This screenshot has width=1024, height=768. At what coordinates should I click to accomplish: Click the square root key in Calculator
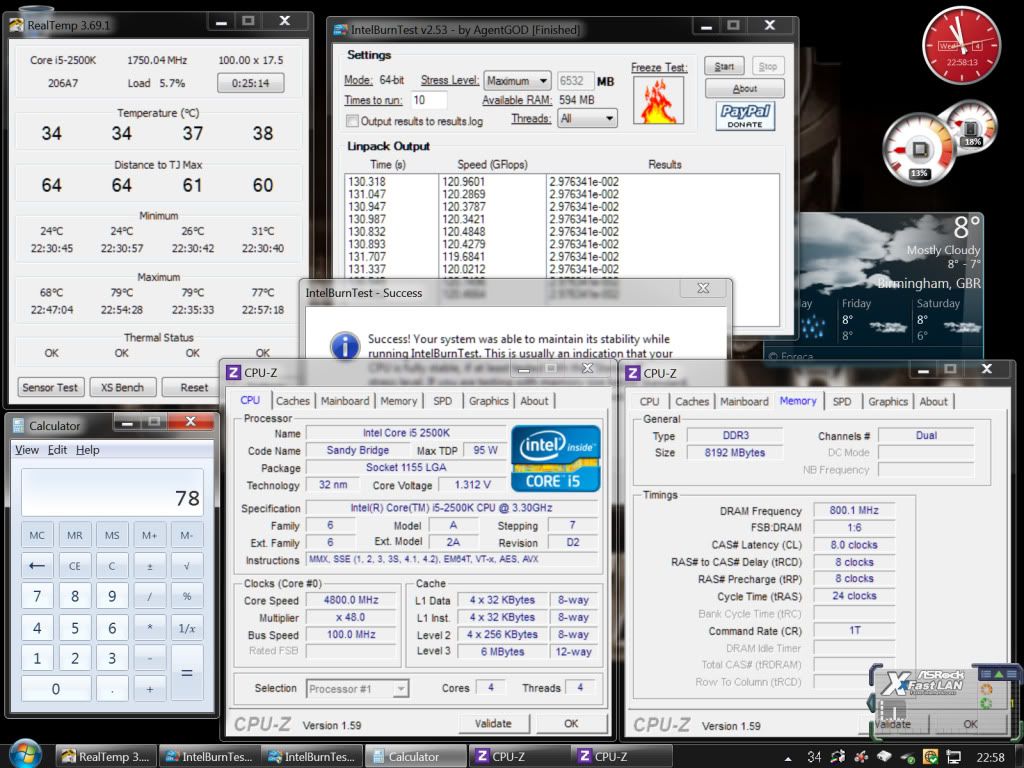[x=187, y=566]
